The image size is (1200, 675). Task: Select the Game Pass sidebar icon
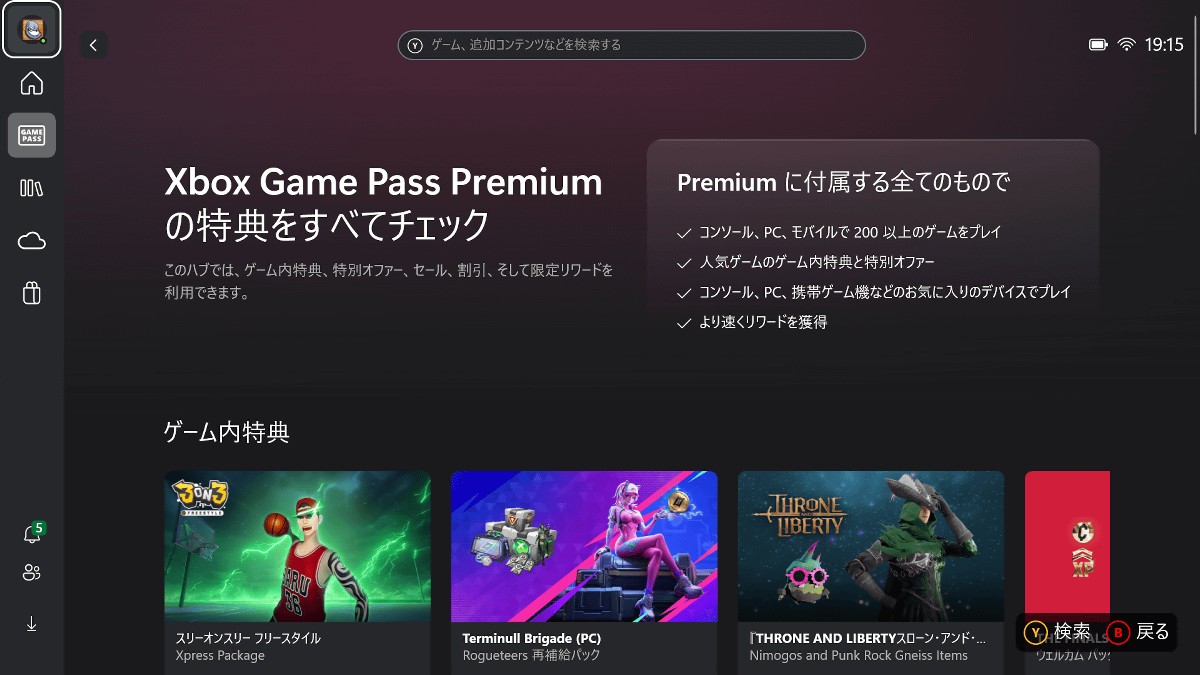tap(32, 135)
